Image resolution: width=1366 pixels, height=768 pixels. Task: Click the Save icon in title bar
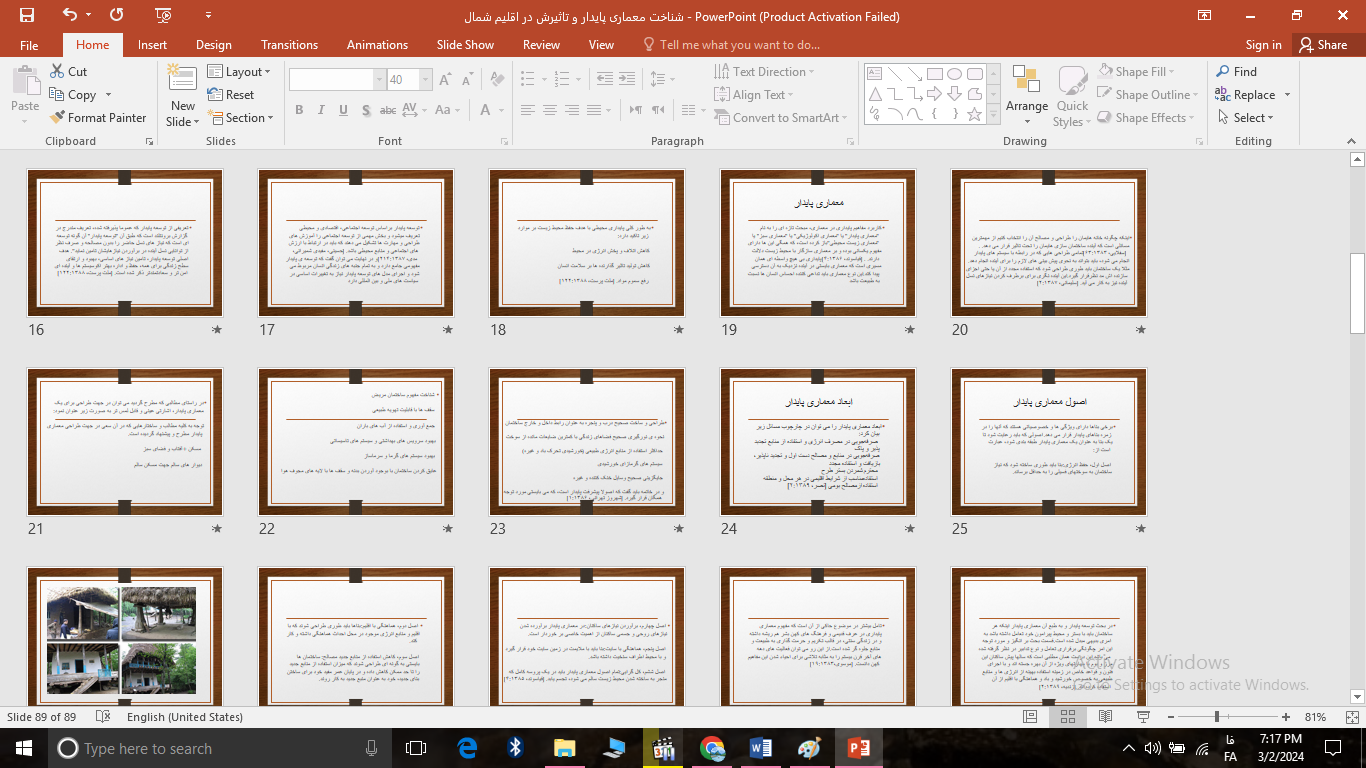27,15
